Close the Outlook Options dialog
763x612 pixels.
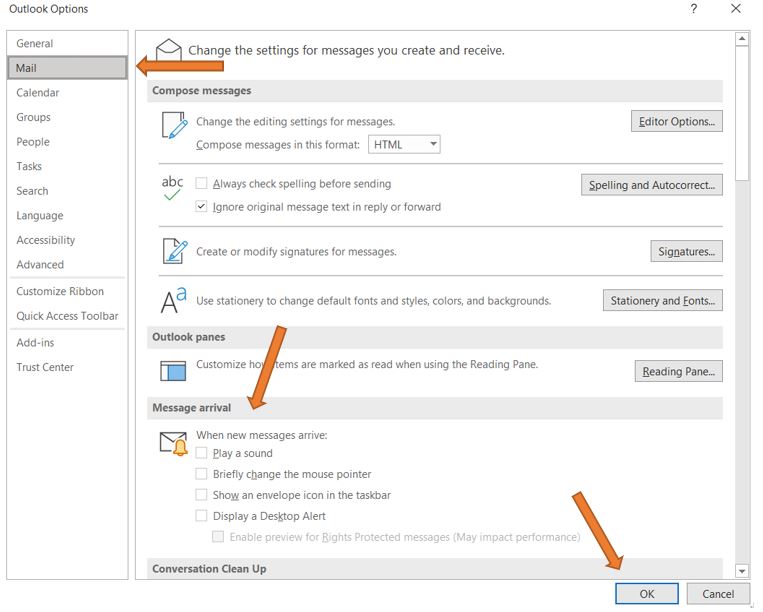736,8
